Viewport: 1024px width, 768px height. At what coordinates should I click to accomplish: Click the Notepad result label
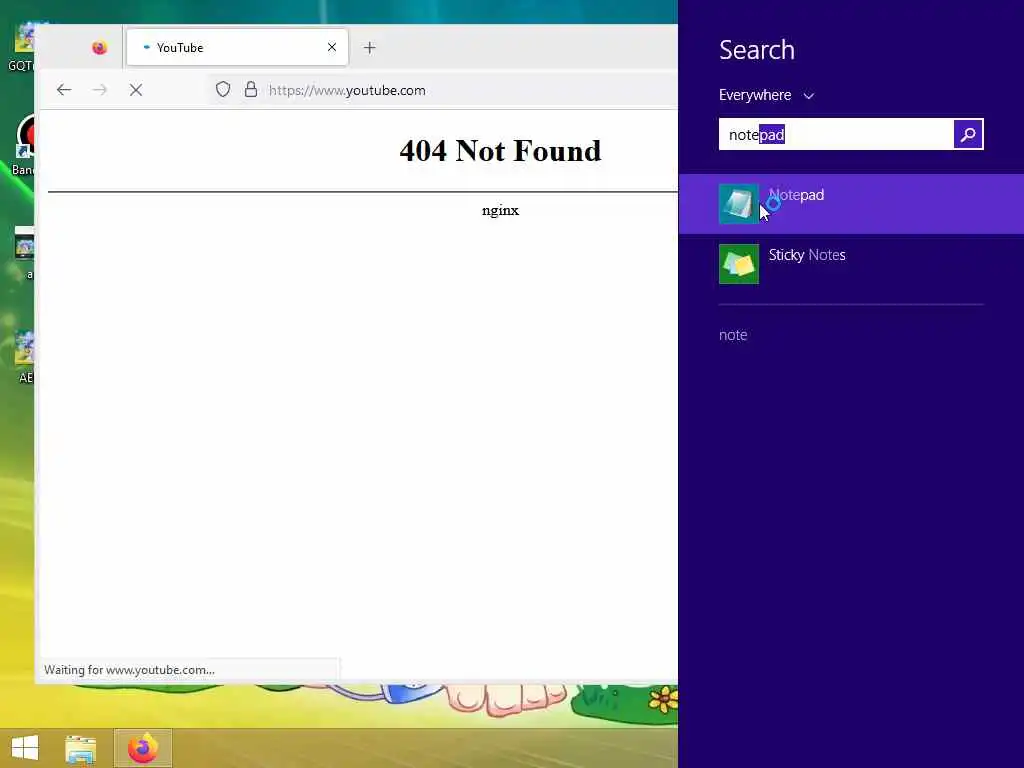[x=796, y=195]
